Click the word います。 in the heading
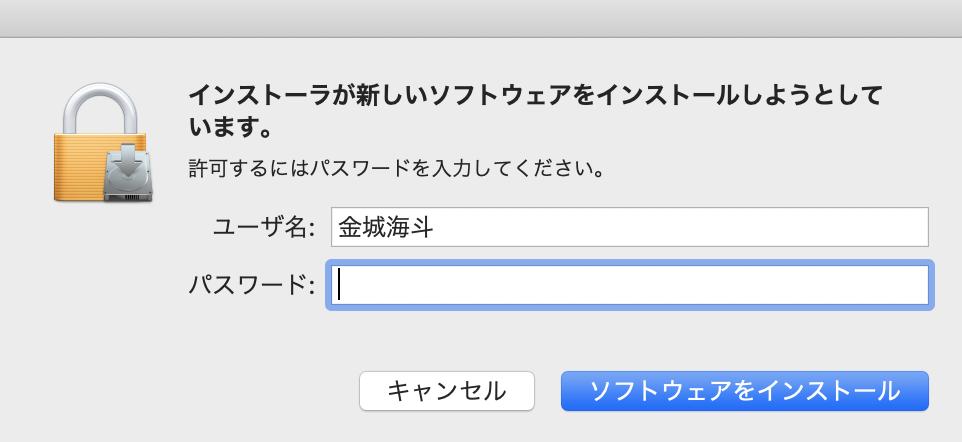This screenshot has width=962, height=442. click(x=231, y=129)
